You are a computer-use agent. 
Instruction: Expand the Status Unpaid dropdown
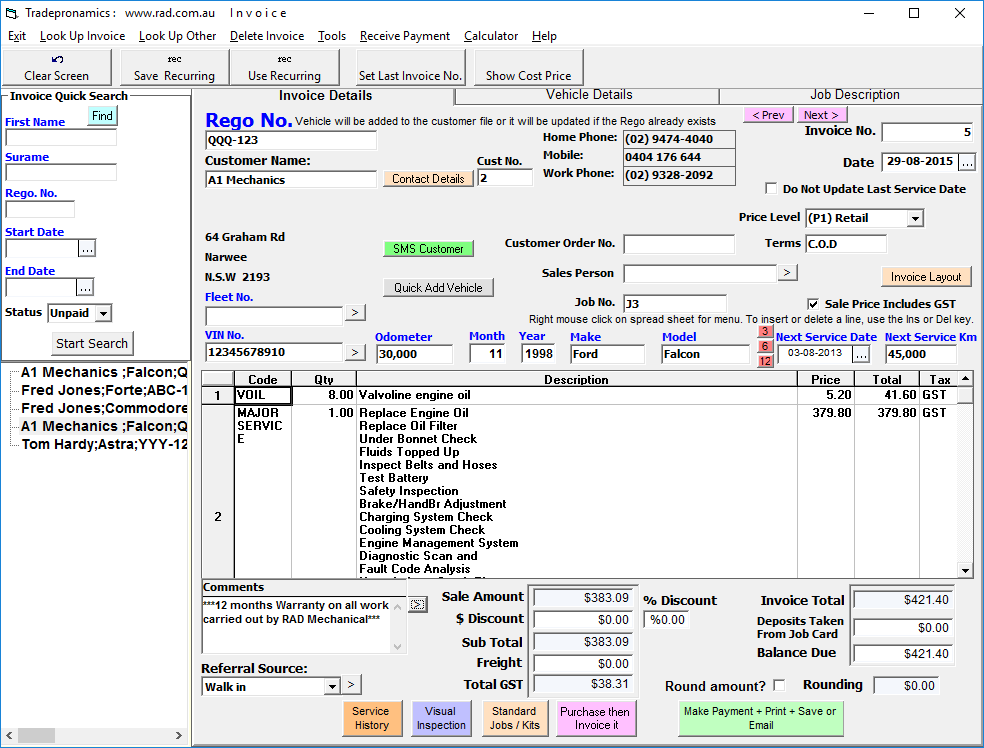104,313
